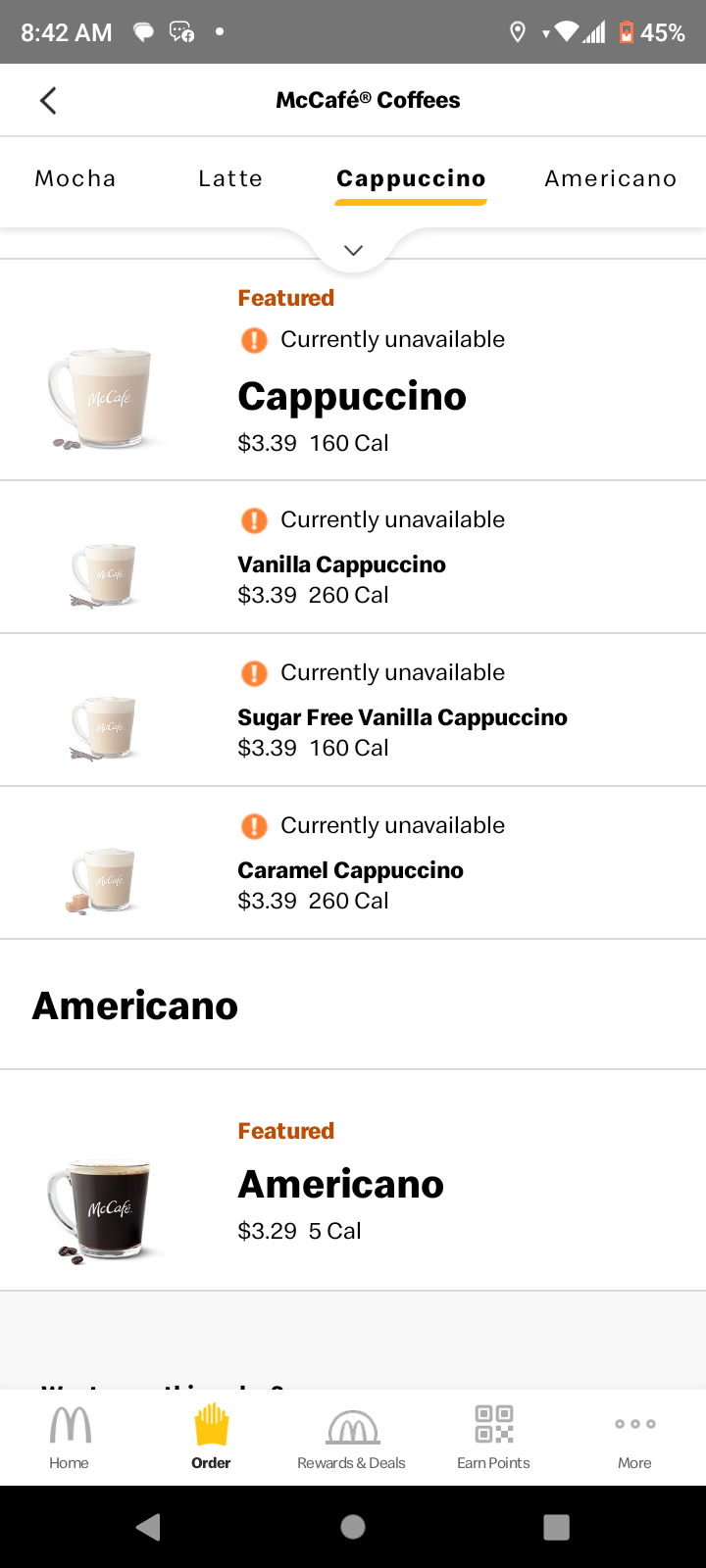
Task: Select the Americano tab
Action: point(610,178)
